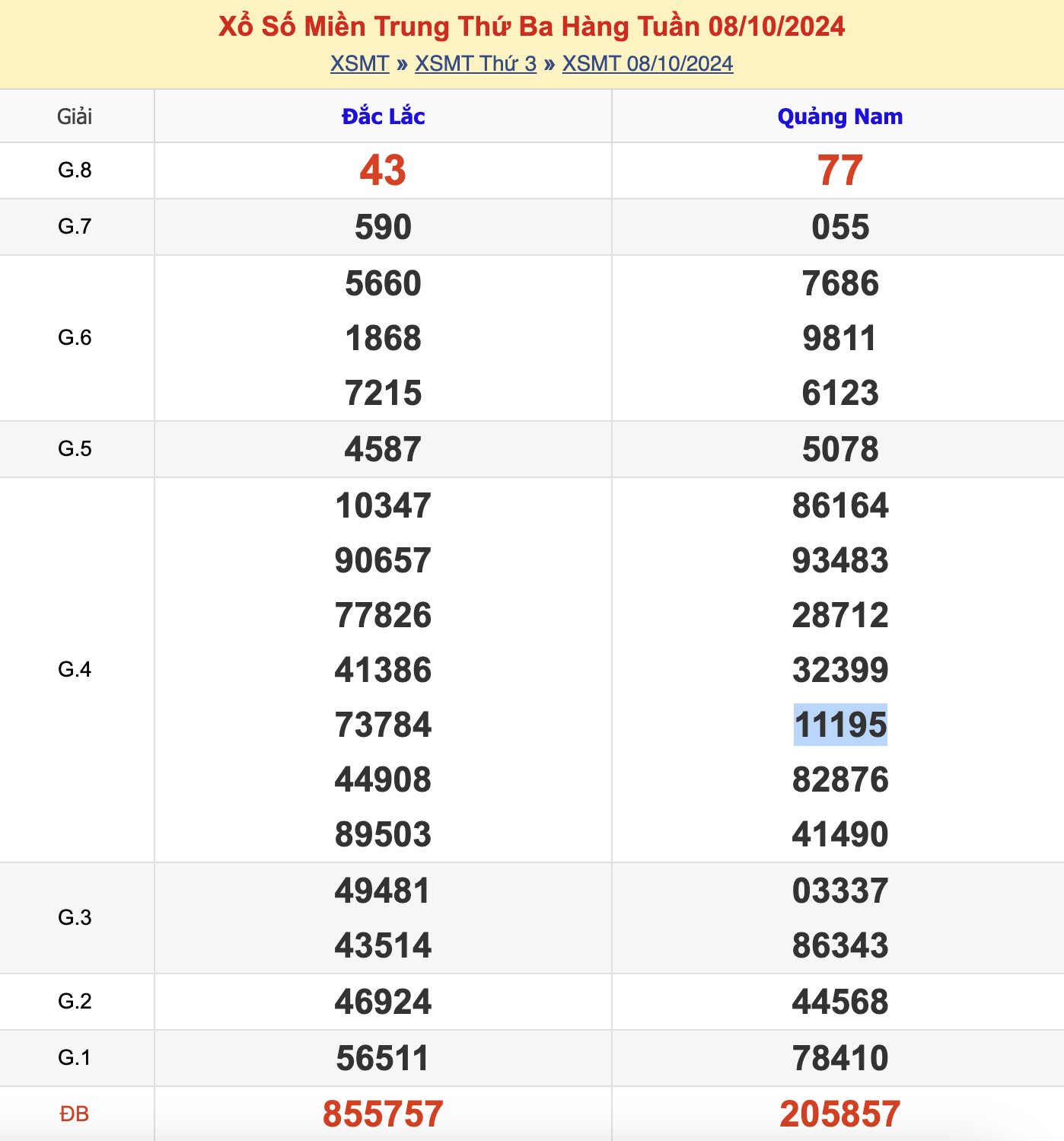Viewport: 1064px width, 1141px height.
Task: Select the number 28712
Action: tap(840, 615)
